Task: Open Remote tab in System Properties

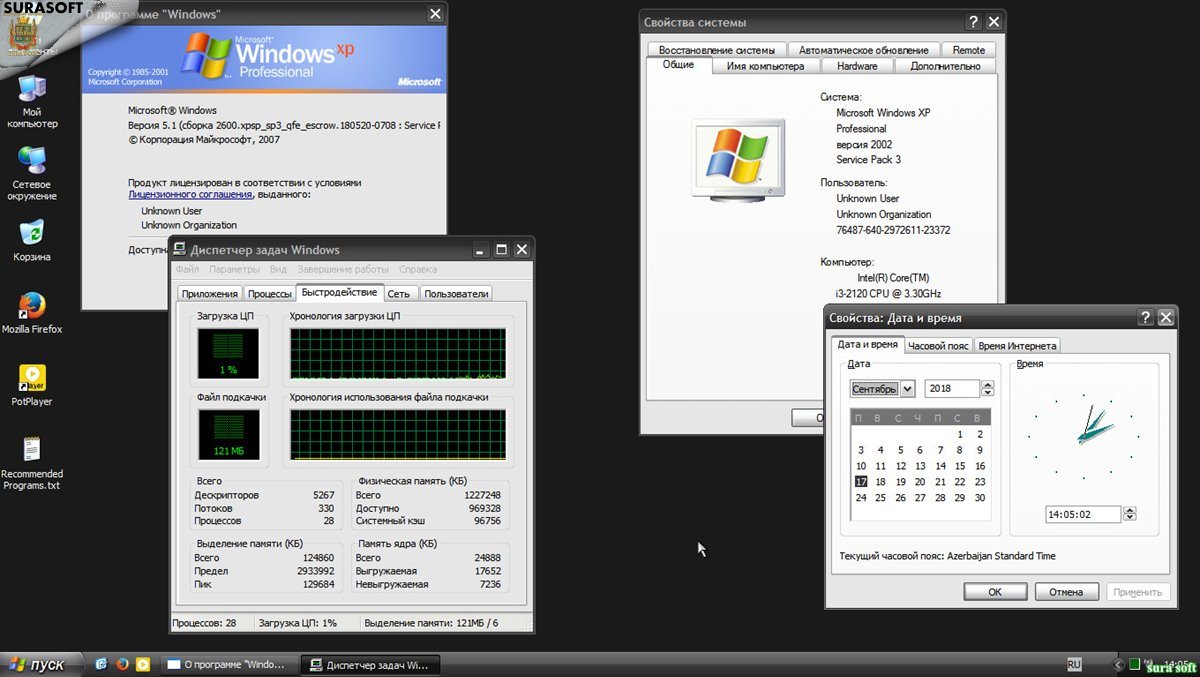Action: 968,50
